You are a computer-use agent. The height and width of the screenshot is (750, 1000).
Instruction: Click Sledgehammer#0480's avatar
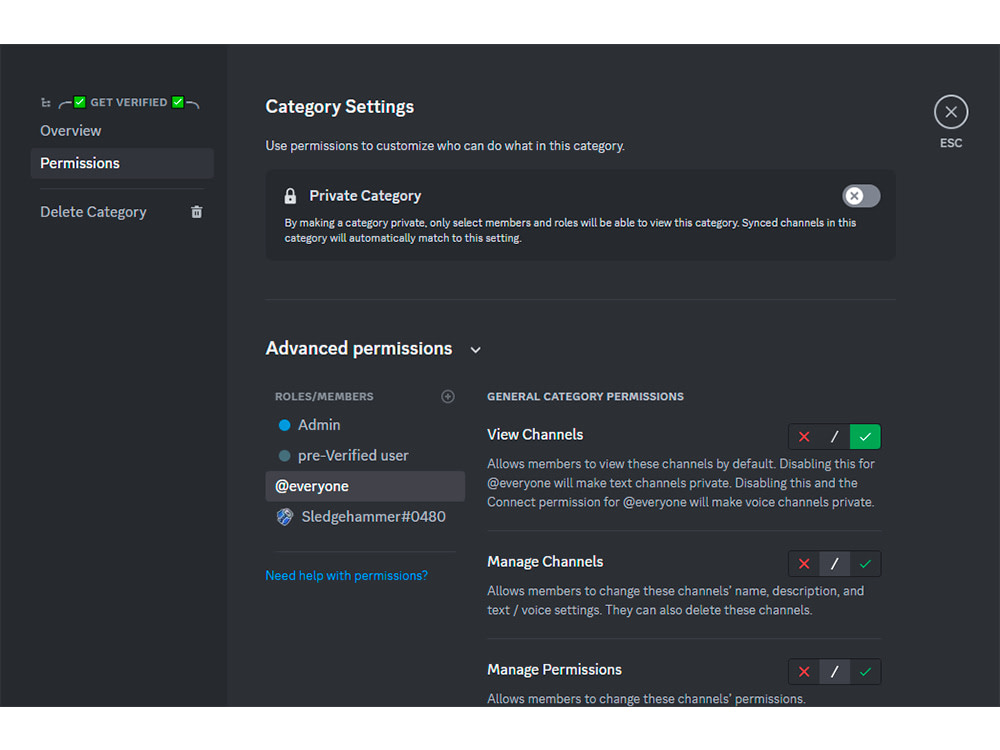285,516
